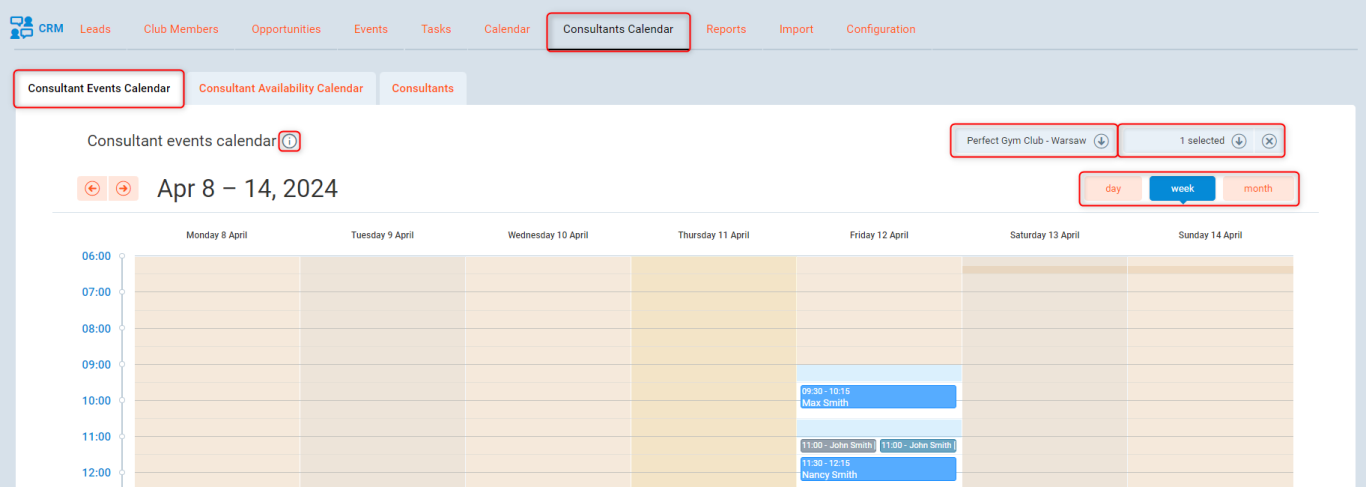Click the Monday 8 April column header
The height and width of the screenshot is (487, 1366).
pyautogui.click(x=217, y=235)
